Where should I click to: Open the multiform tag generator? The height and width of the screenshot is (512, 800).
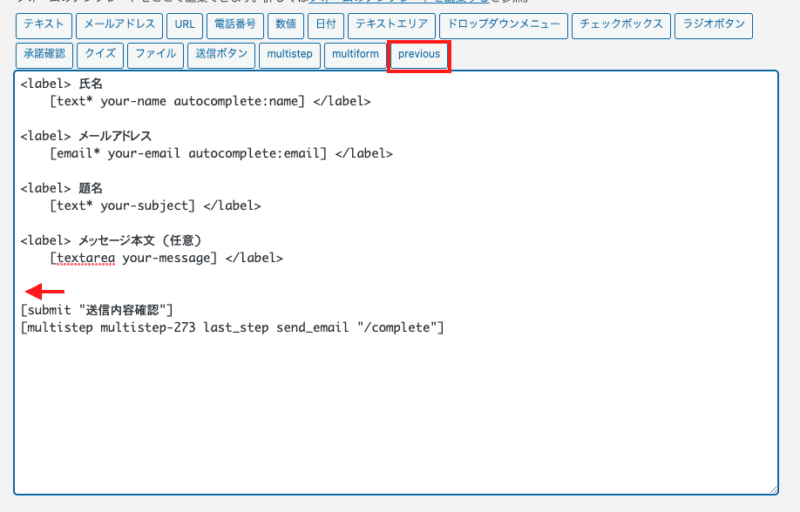(355, 55)
